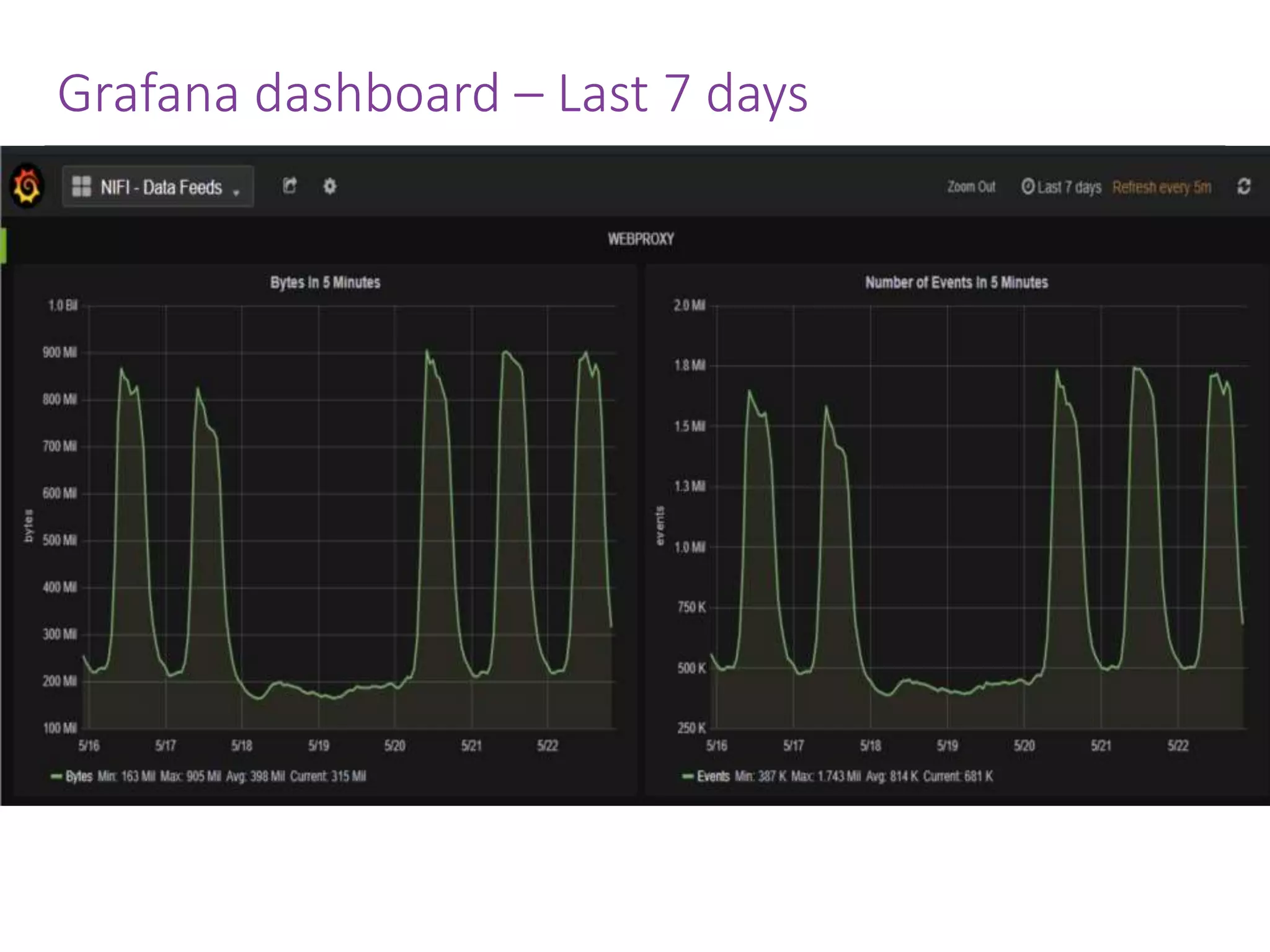Image resolution: width=1270 pixels, height=952 pixels.
Task: Click Refresh every 5m setting
Action: (x=1161, y=187)
